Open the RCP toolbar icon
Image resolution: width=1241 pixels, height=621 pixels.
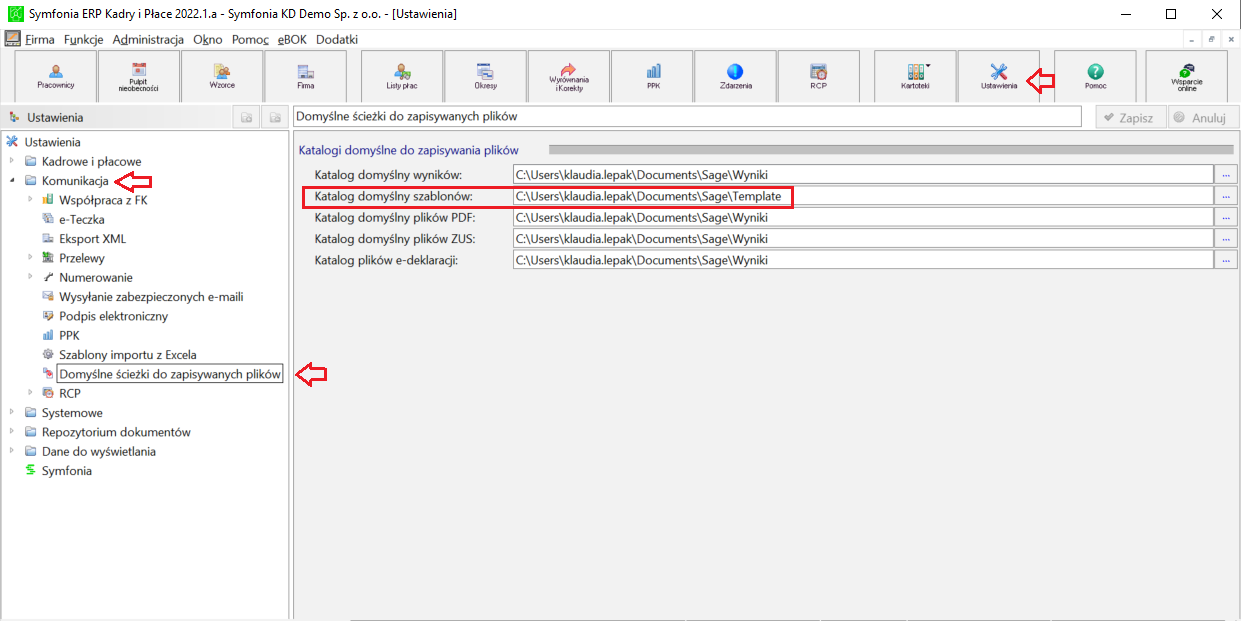pos(818,76)
